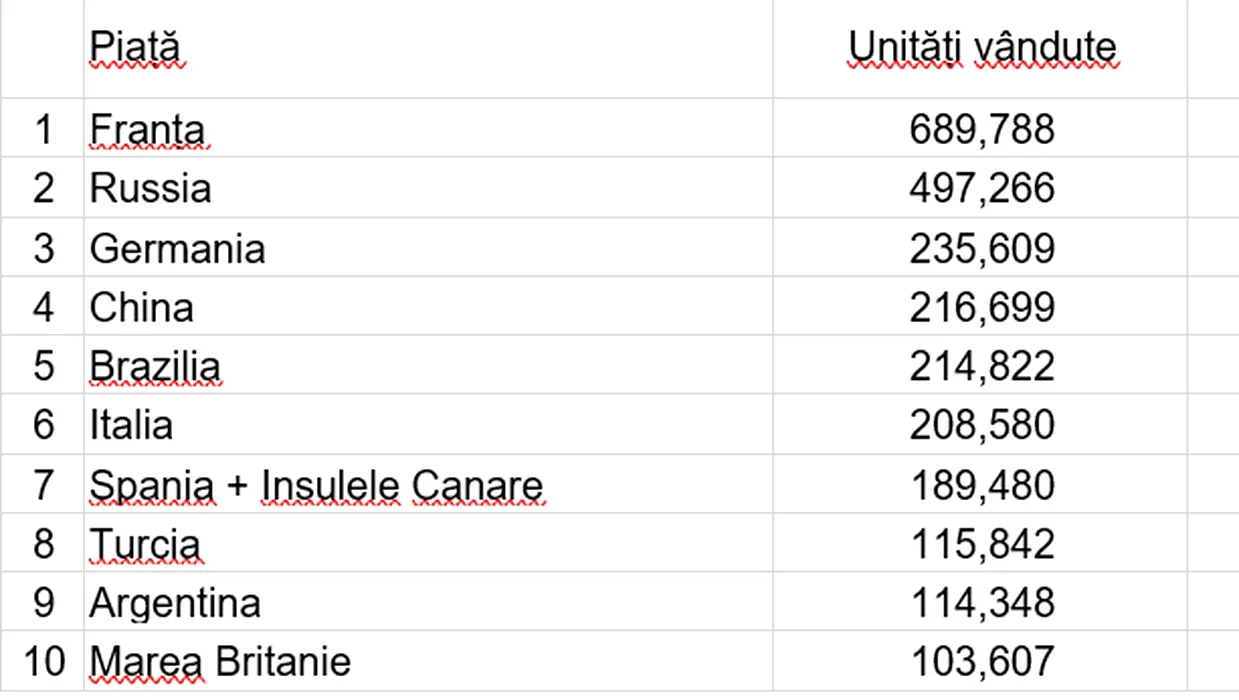This screenshot has width=1239, height=700.
Task: Click the value 689,788
Action: [980, 128]
